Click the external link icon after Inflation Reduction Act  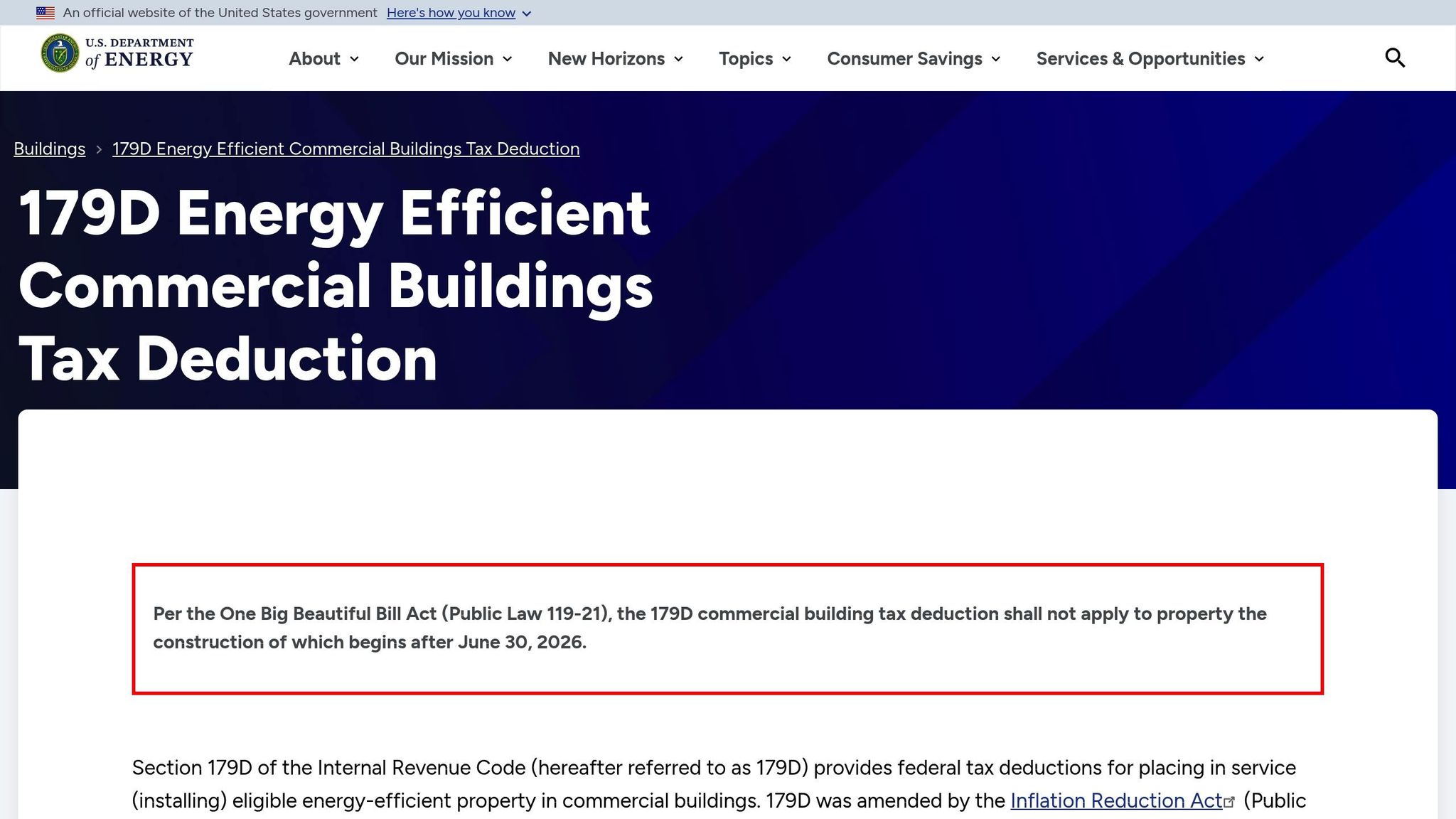(x=1229, y=803)
